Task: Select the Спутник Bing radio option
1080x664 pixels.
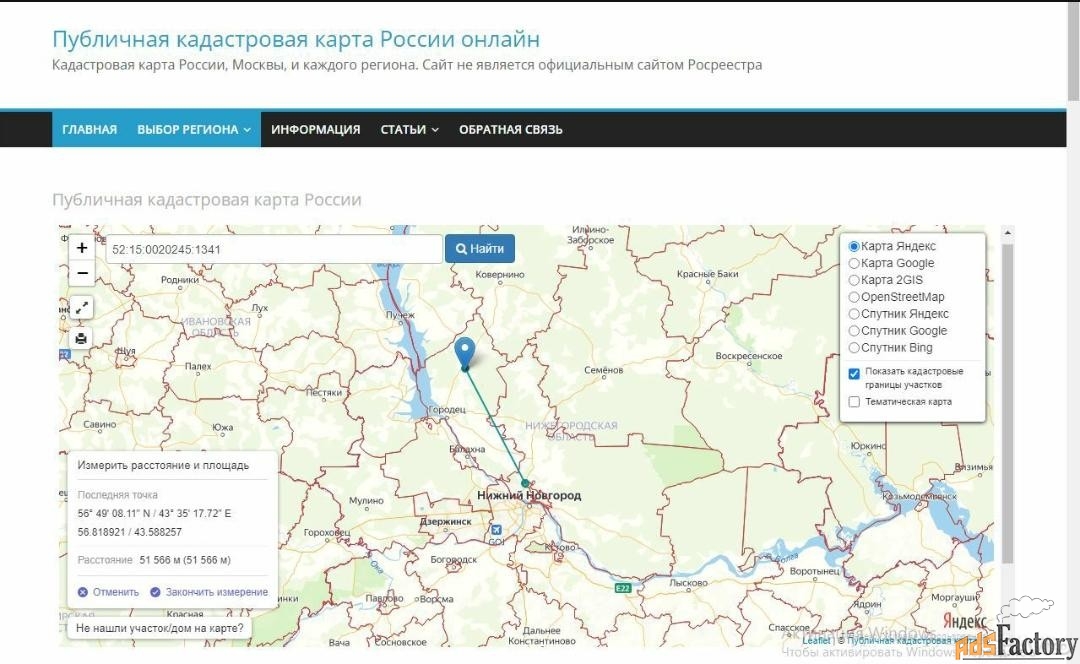Action: pyautogui.click(x=854, y=348)
